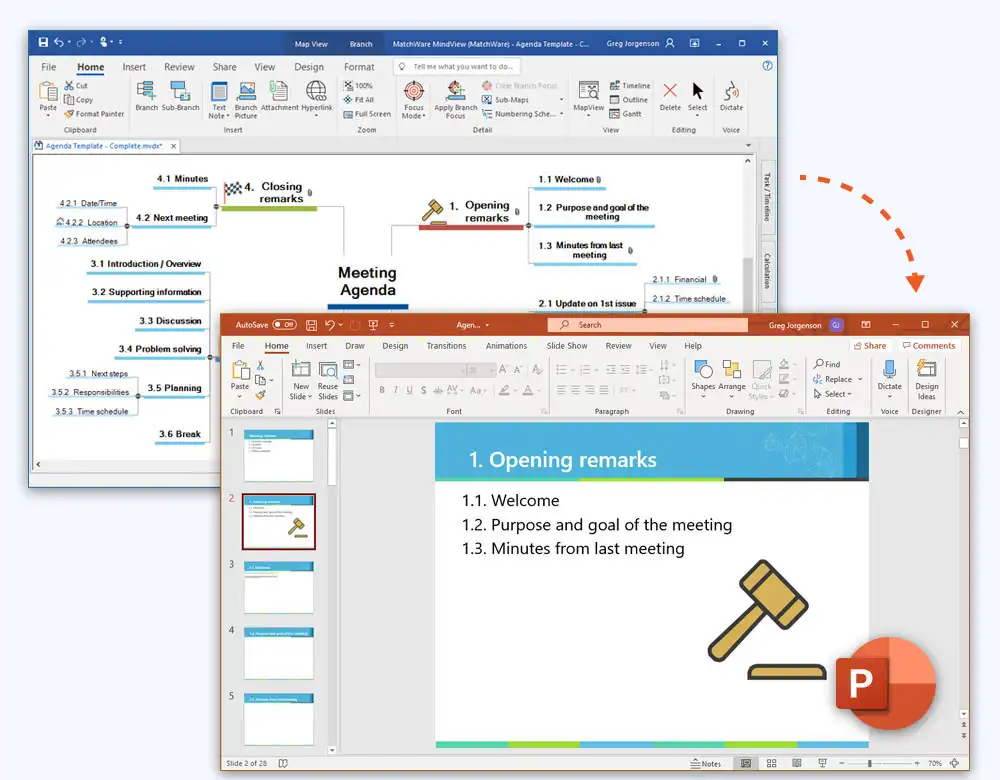The width and height of the screenshot is (1000, 780).
Task: Select the Branch tool in MindView
Action: click(x=146, y=95)
